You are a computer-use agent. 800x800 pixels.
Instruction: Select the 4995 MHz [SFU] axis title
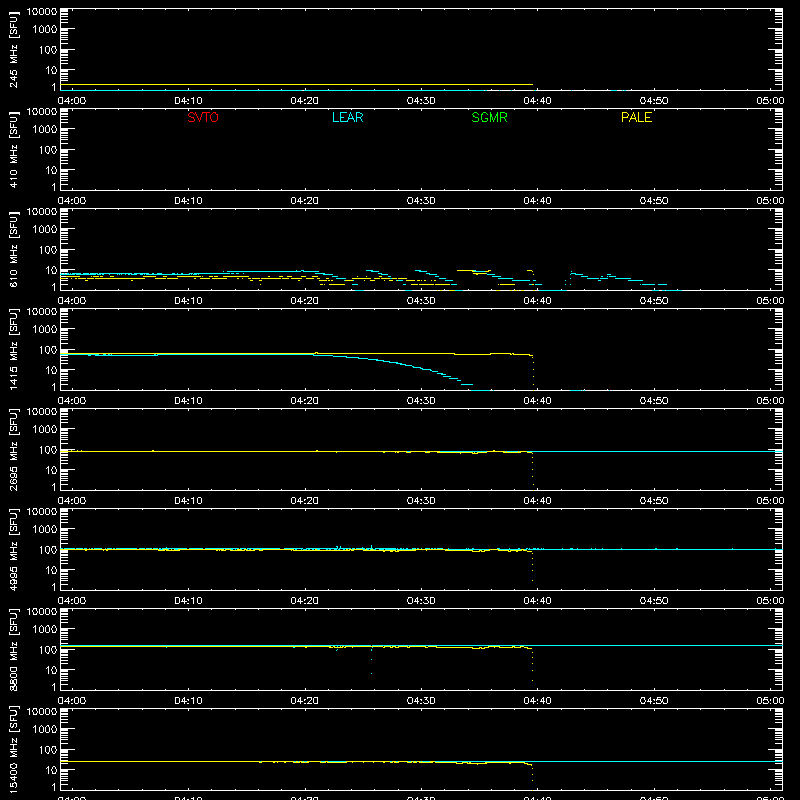(14, 549)
